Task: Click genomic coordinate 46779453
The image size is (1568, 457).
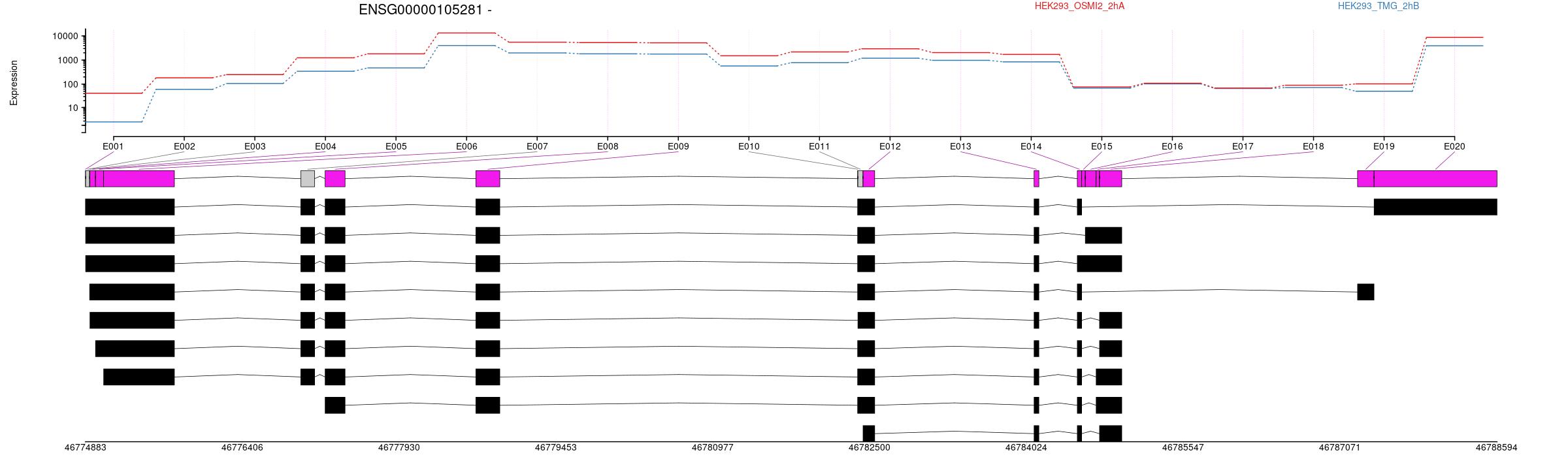Action: click(x=556, y=448)
